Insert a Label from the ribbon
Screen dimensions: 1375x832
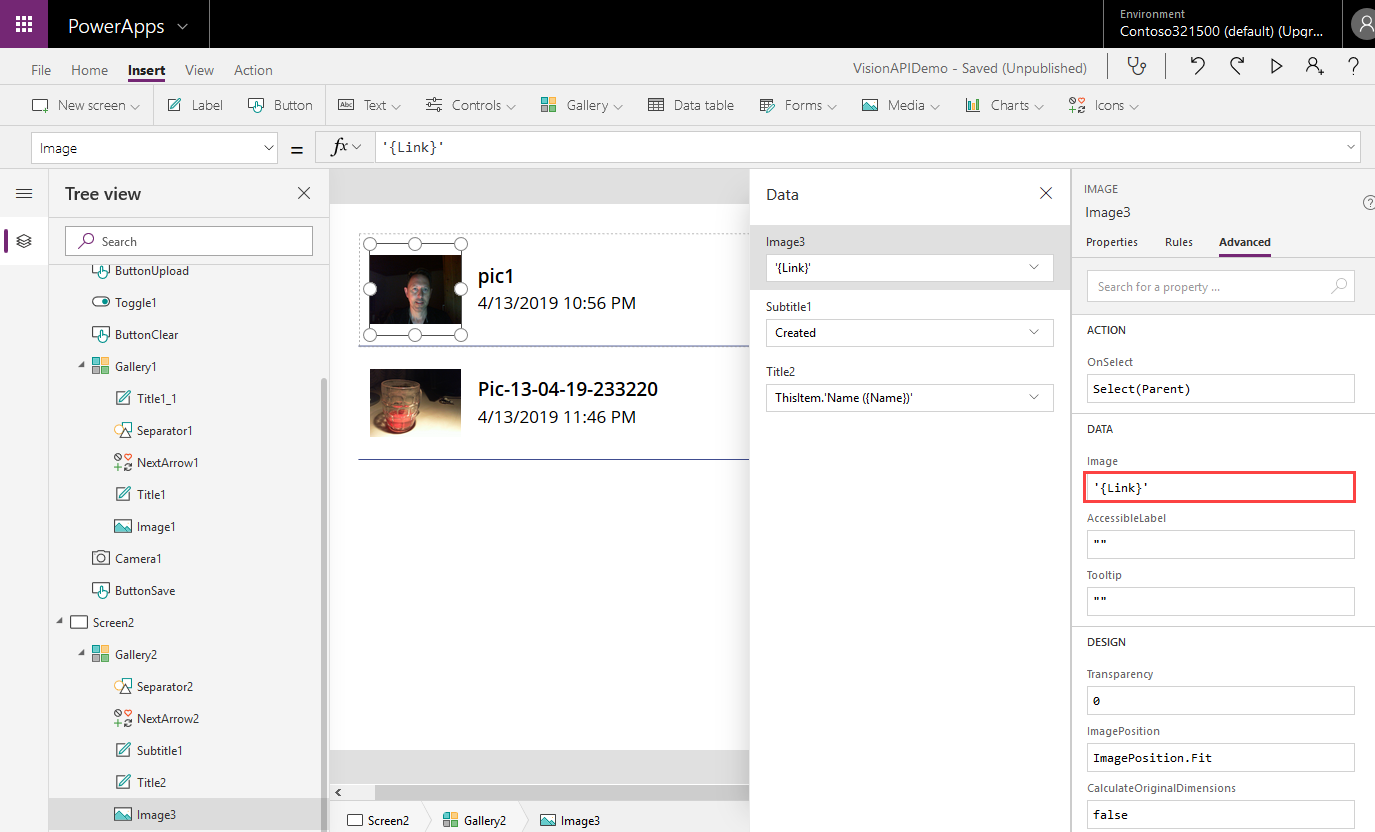(x=195, y=105)
